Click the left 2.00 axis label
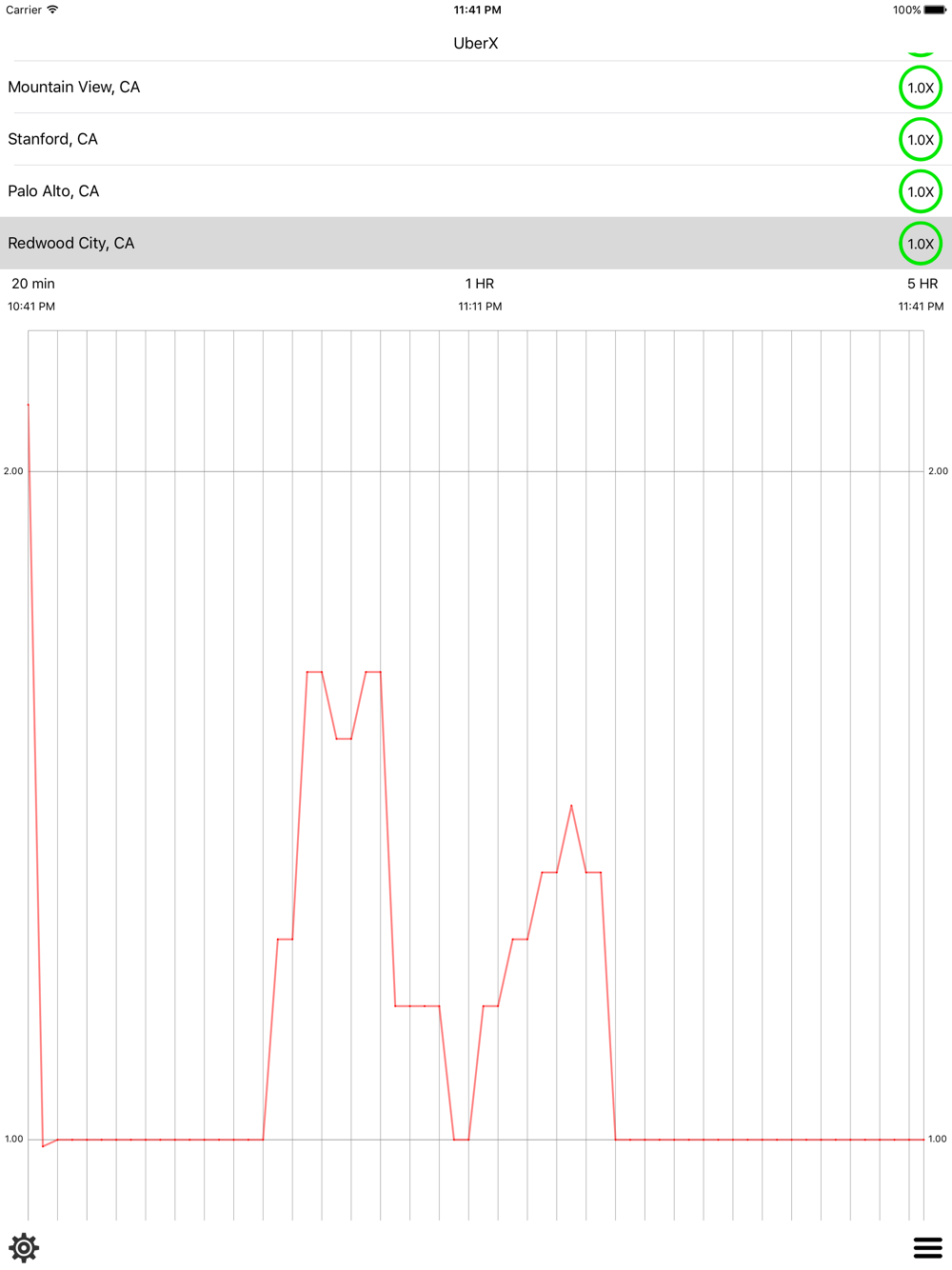This screenshot has width=952, height=1270. [13, 471]
